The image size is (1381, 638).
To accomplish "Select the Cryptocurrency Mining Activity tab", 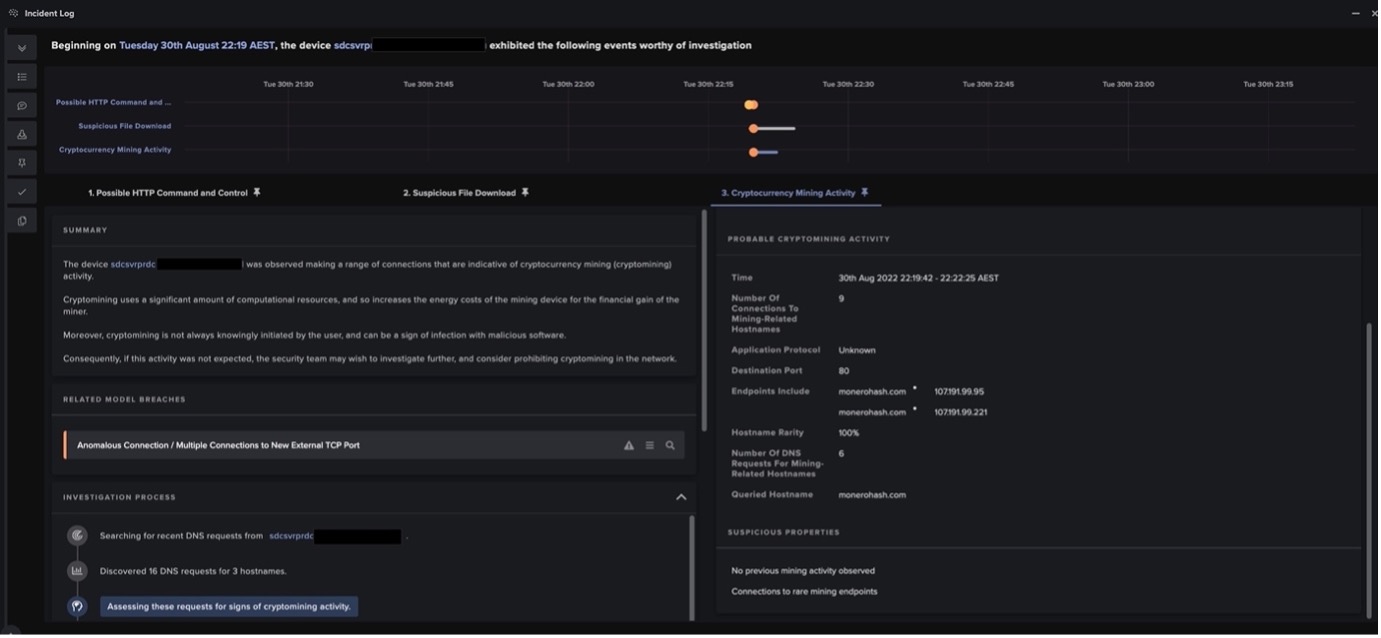I will [x=788, y=192].
